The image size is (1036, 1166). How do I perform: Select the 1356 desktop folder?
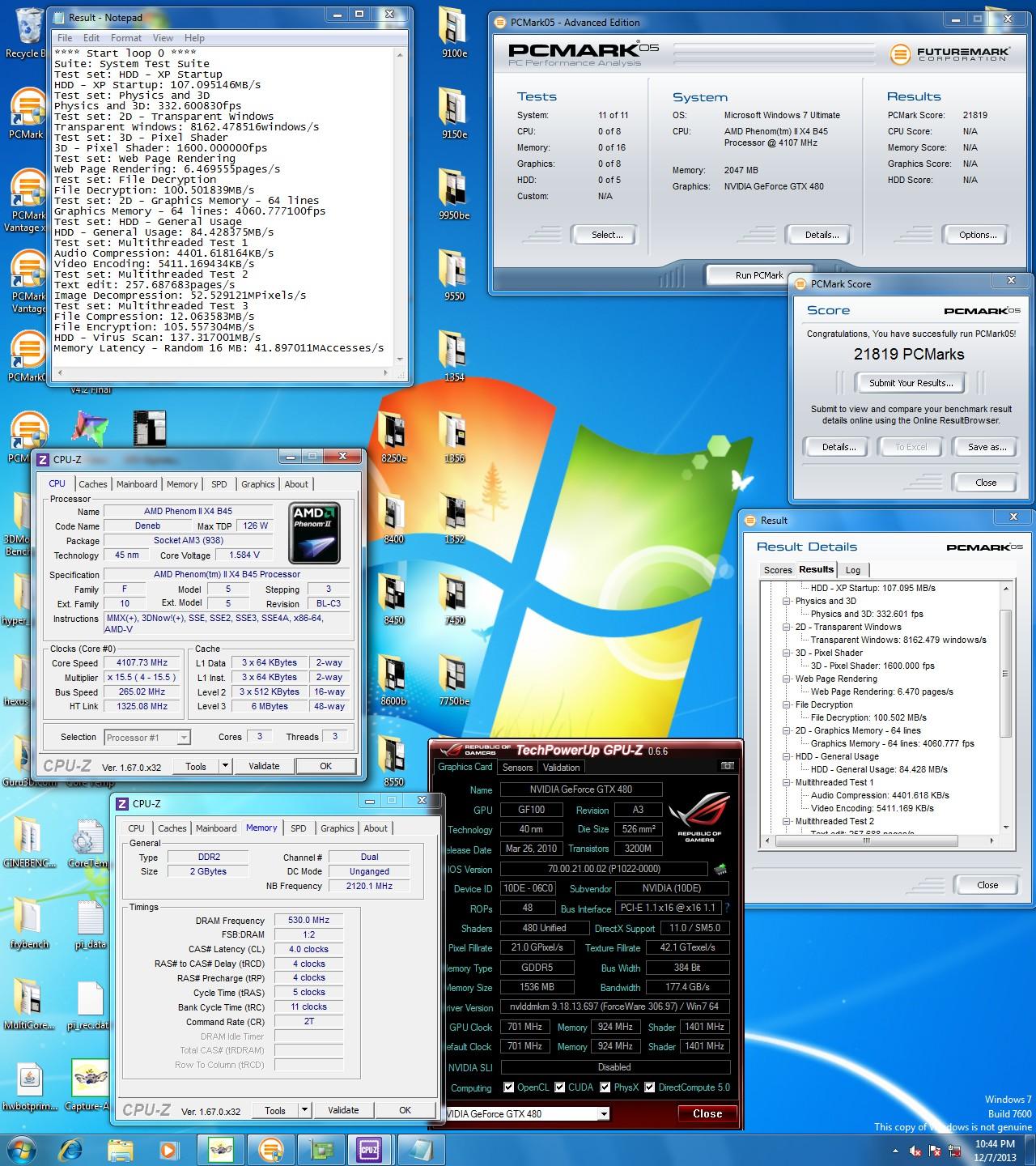454,439
